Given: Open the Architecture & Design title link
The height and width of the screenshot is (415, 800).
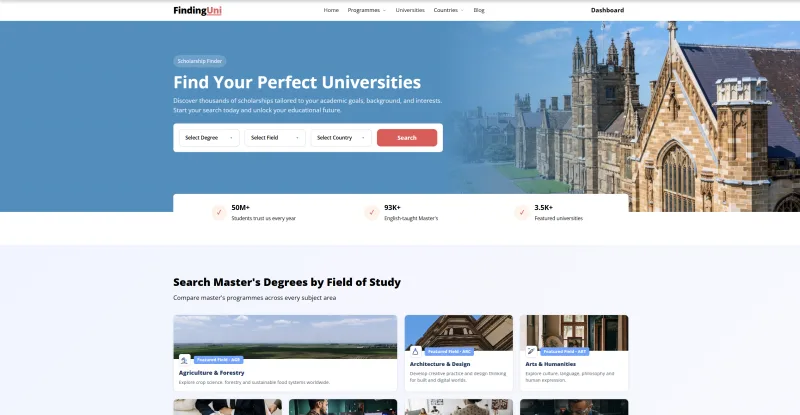Looking at the screenshot, I should pyautogui.click(x=440, y=364).
